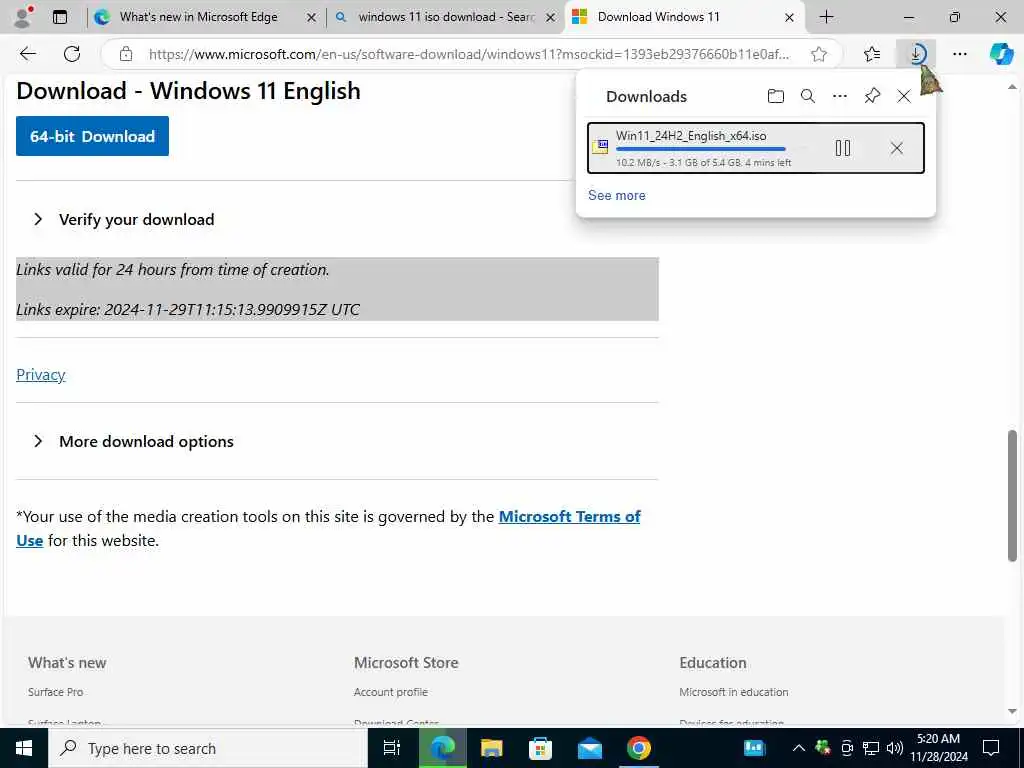Click the scrollbar down arrow

pos(1012,711)
